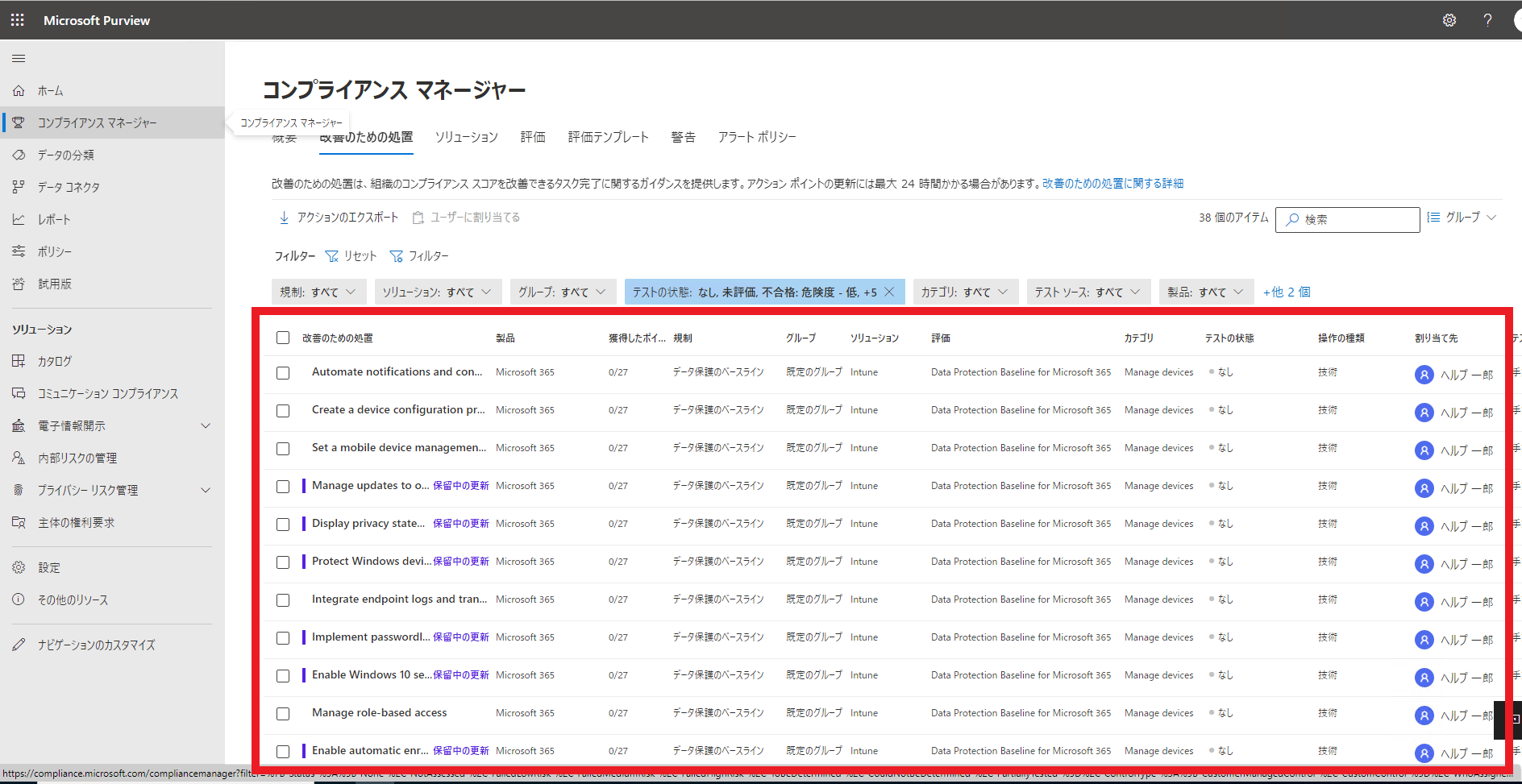
Task: Open the 改善のための処置に関する詳細 link
Action: [1112, 184]
